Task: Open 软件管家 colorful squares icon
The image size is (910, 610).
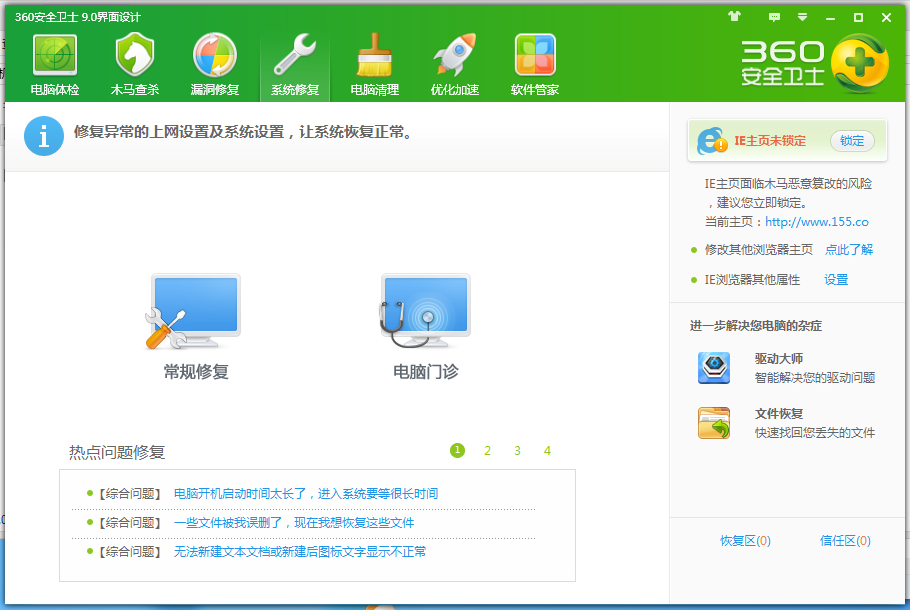Action: coord(535,55)
